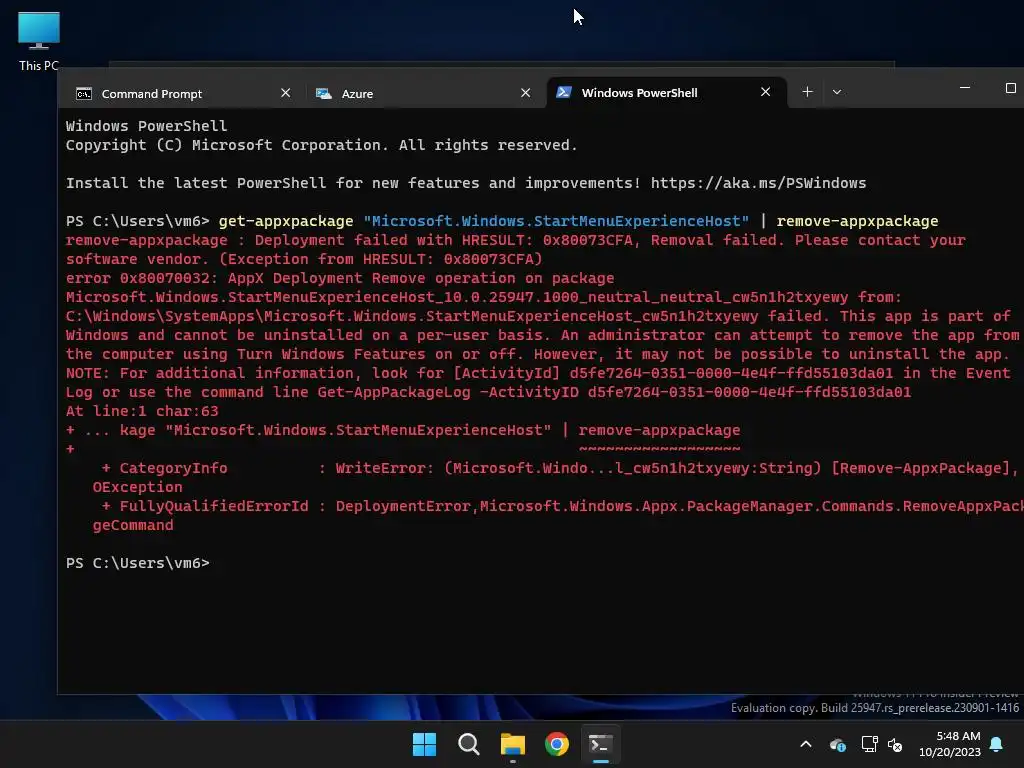Open This PC desktop icon

39,40
